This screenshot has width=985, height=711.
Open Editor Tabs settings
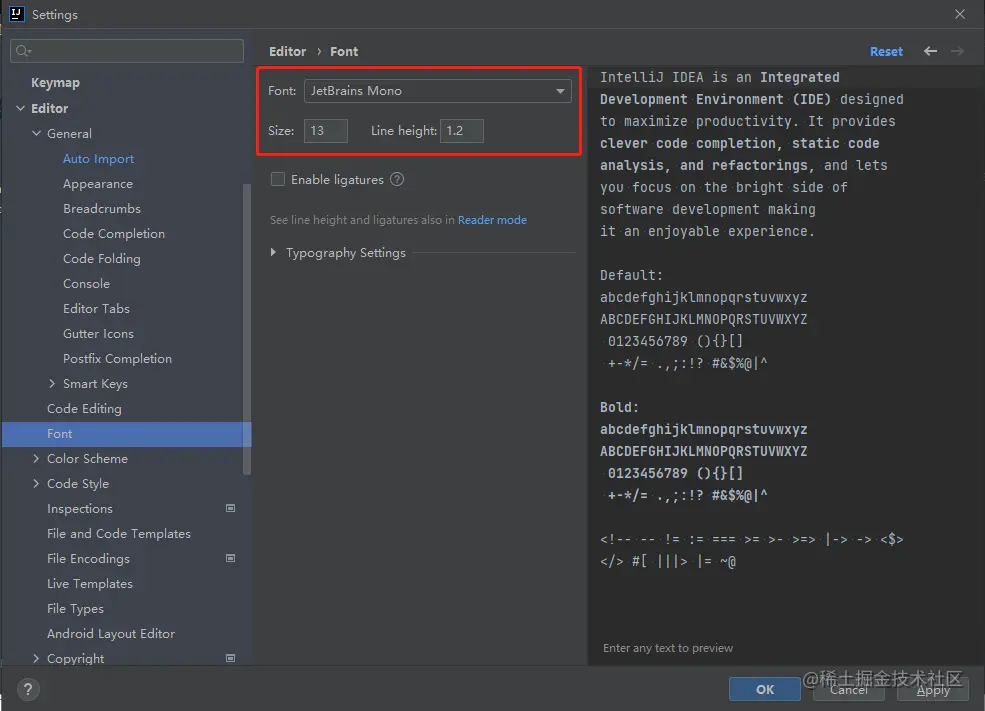point(96,308)
